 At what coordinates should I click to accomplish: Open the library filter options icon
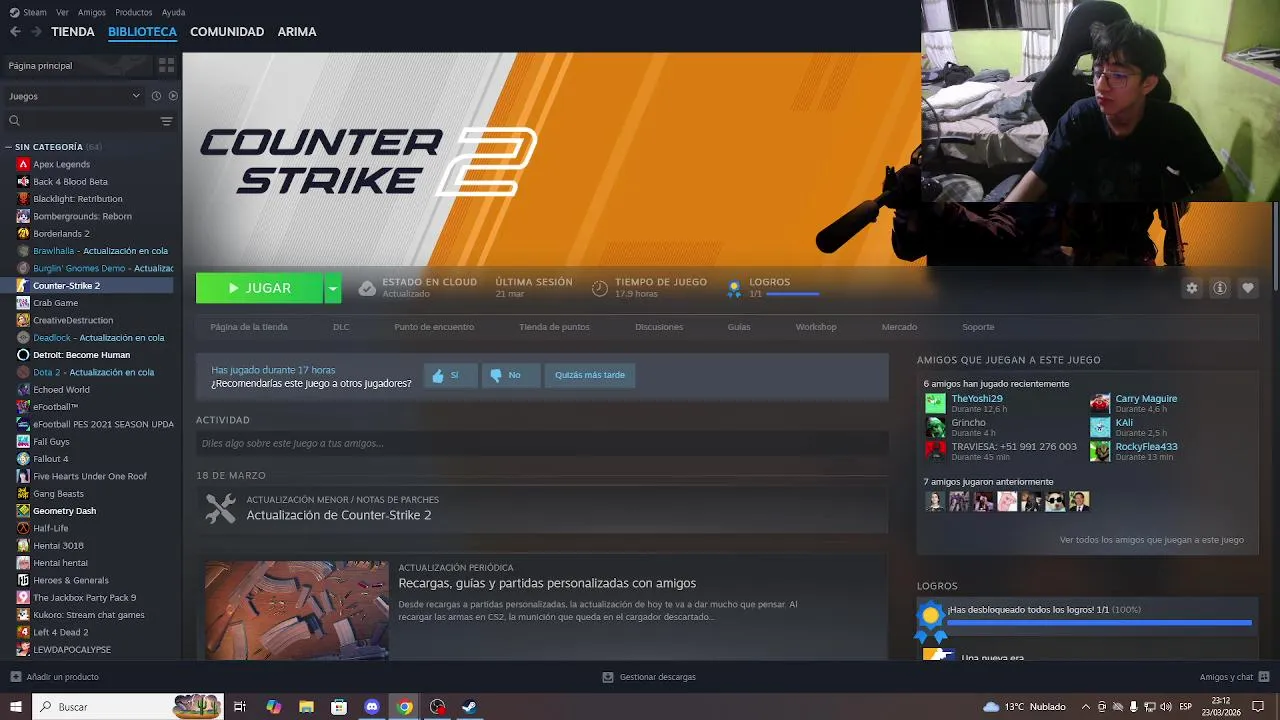(x=166, y=121)
